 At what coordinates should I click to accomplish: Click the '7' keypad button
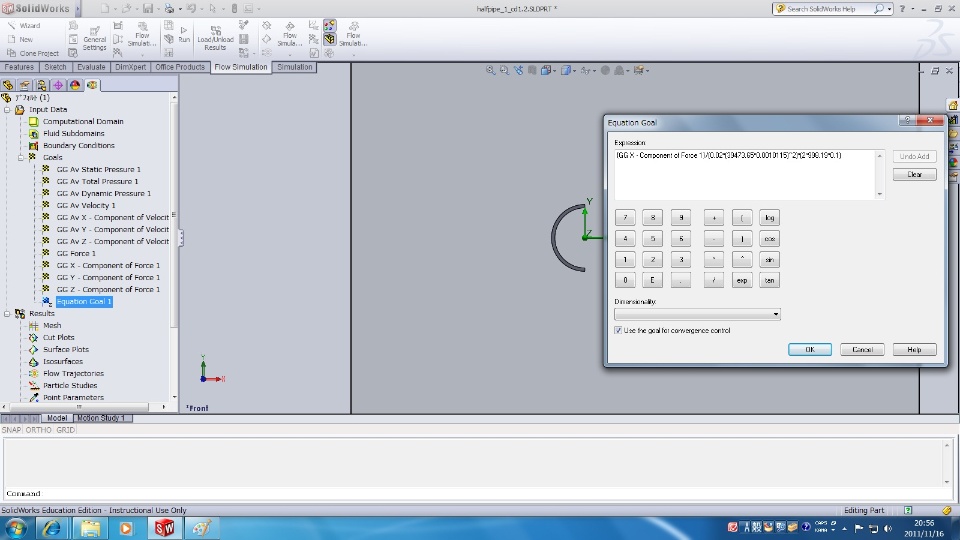coord(625,218)
